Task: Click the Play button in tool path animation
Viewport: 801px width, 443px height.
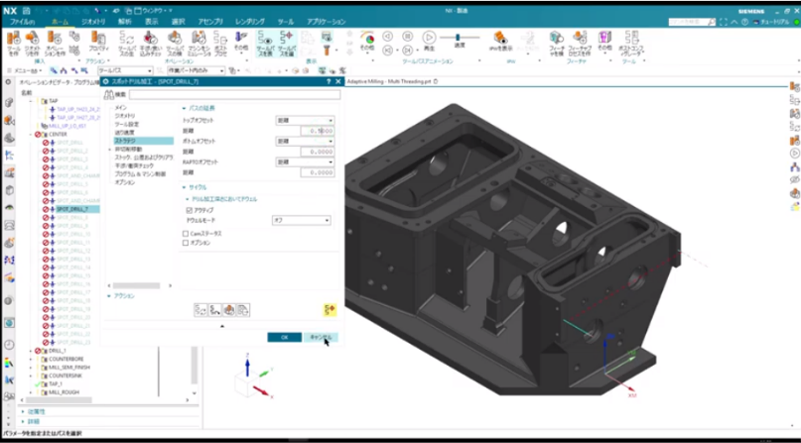Action: tap(429, 37)
